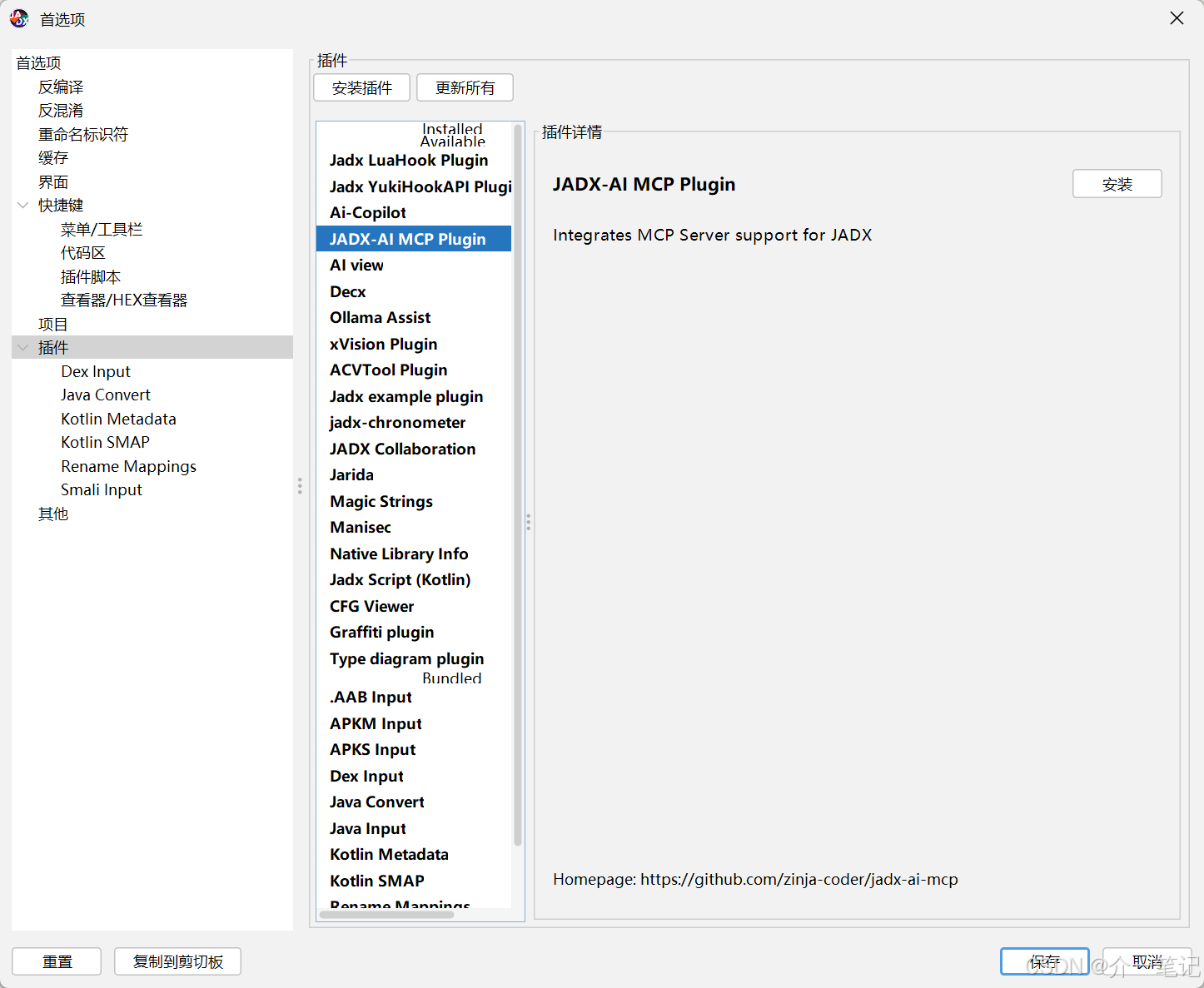Viewport: 1204px width, 988px height.
Task: Select Smali Input in left tree
Action: pos(102,489)
